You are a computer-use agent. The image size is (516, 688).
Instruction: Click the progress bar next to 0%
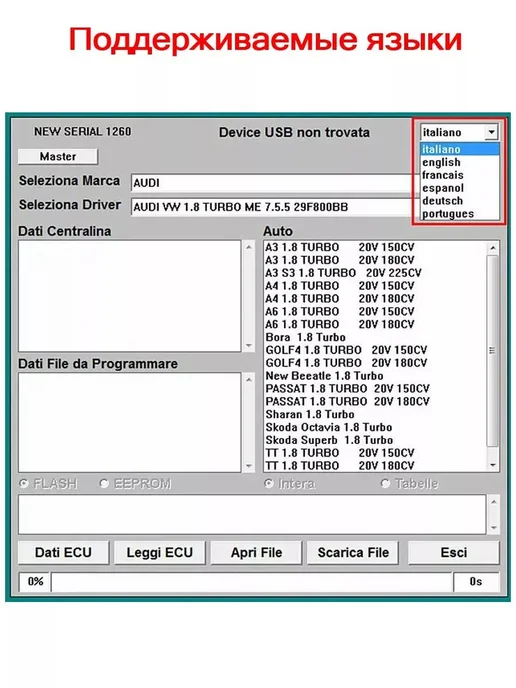pos(251,582)
